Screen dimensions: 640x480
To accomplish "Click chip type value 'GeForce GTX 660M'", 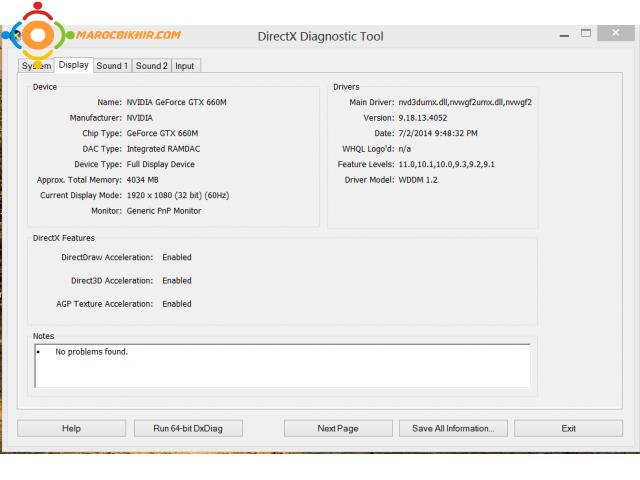I will (x=162, y=133).
